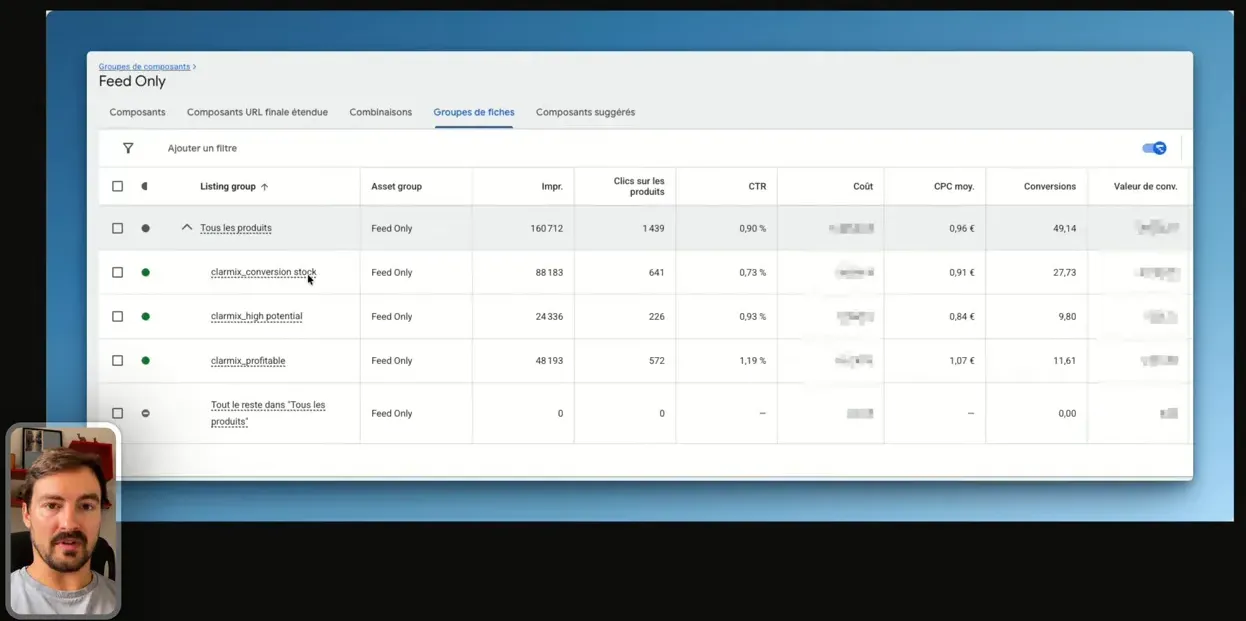Click the 0,73 % CTR cell

(753, 272)
